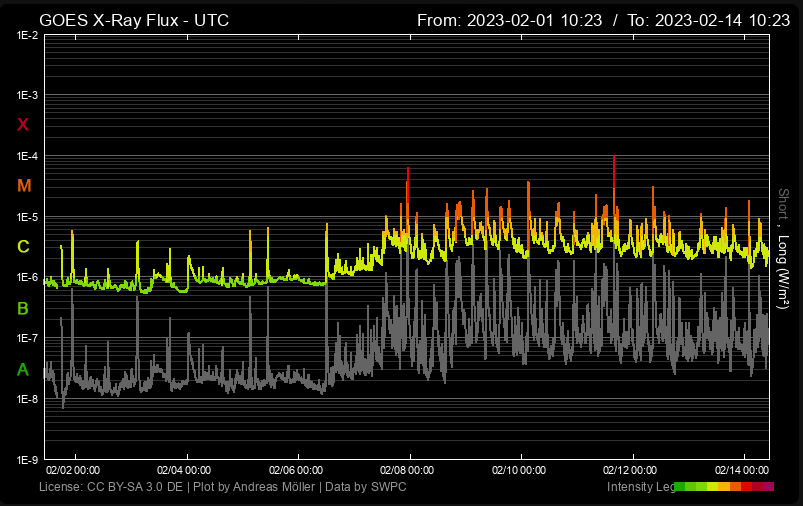Click the 02/08 00:00 time axis label
803x506 pixels.
407,469
